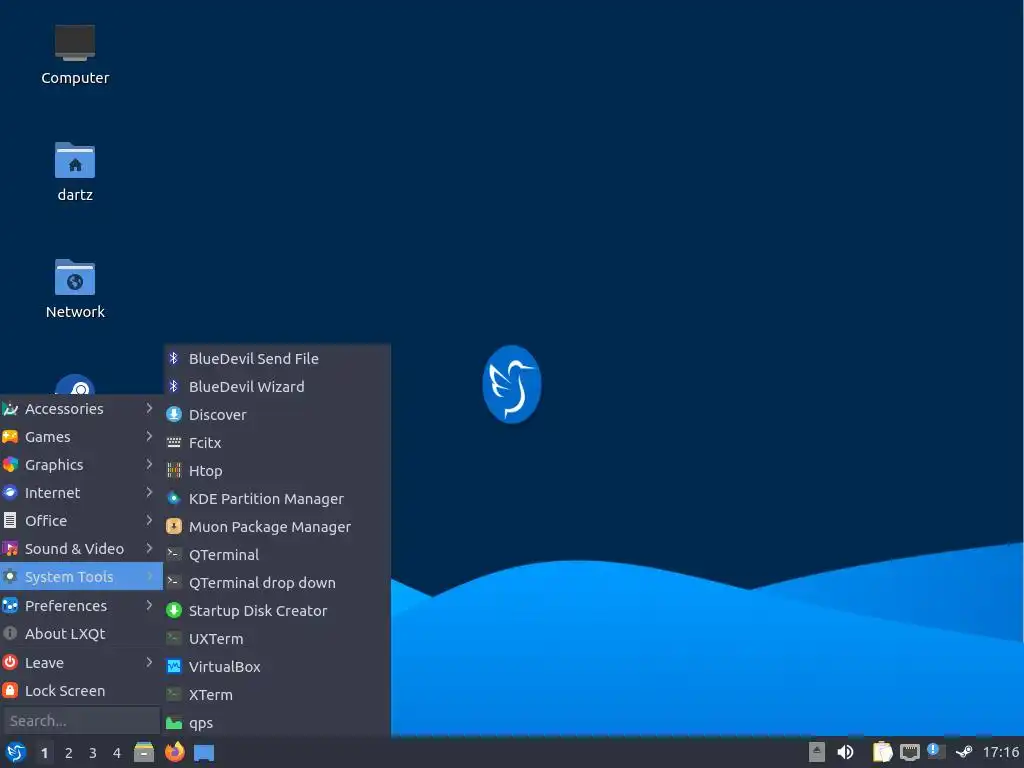The width and height of the screenshot is (1024, 768).
Task: Switch to desktop 1 in pager
Action: (x=44, y=753)
